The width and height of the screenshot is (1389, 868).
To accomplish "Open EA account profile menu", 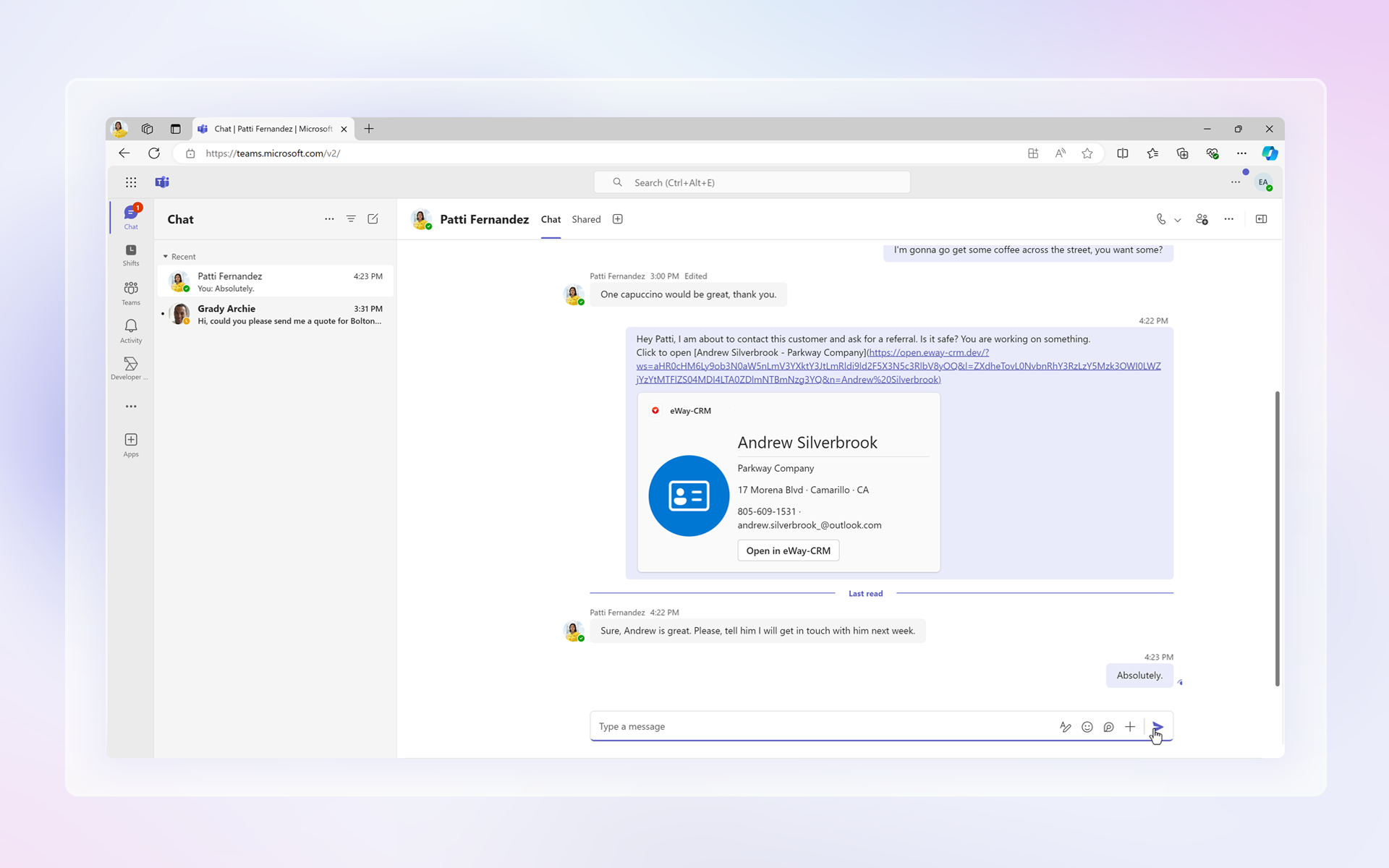I will [1264, 182].
